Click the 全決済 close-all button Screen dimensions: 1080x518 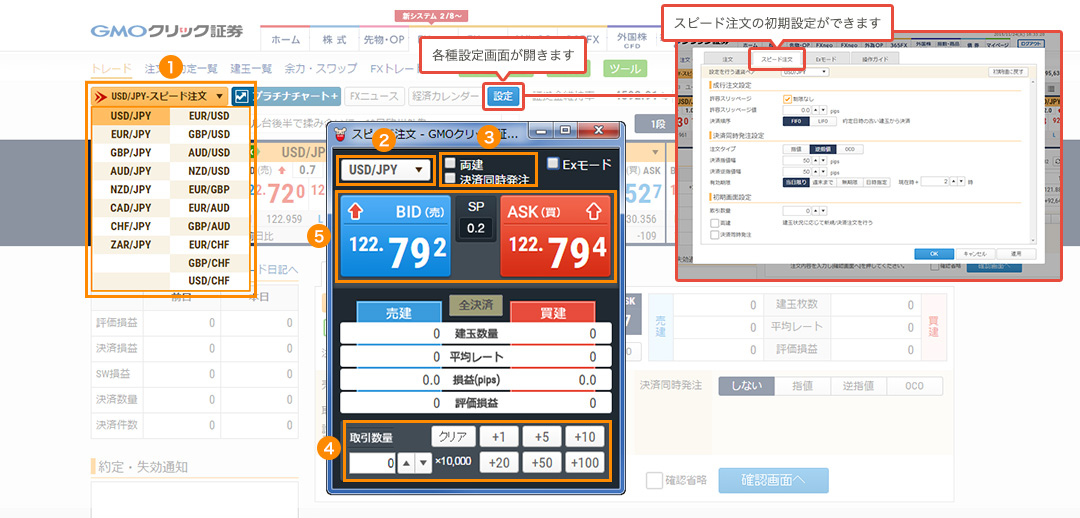click(x=475, y=304)
